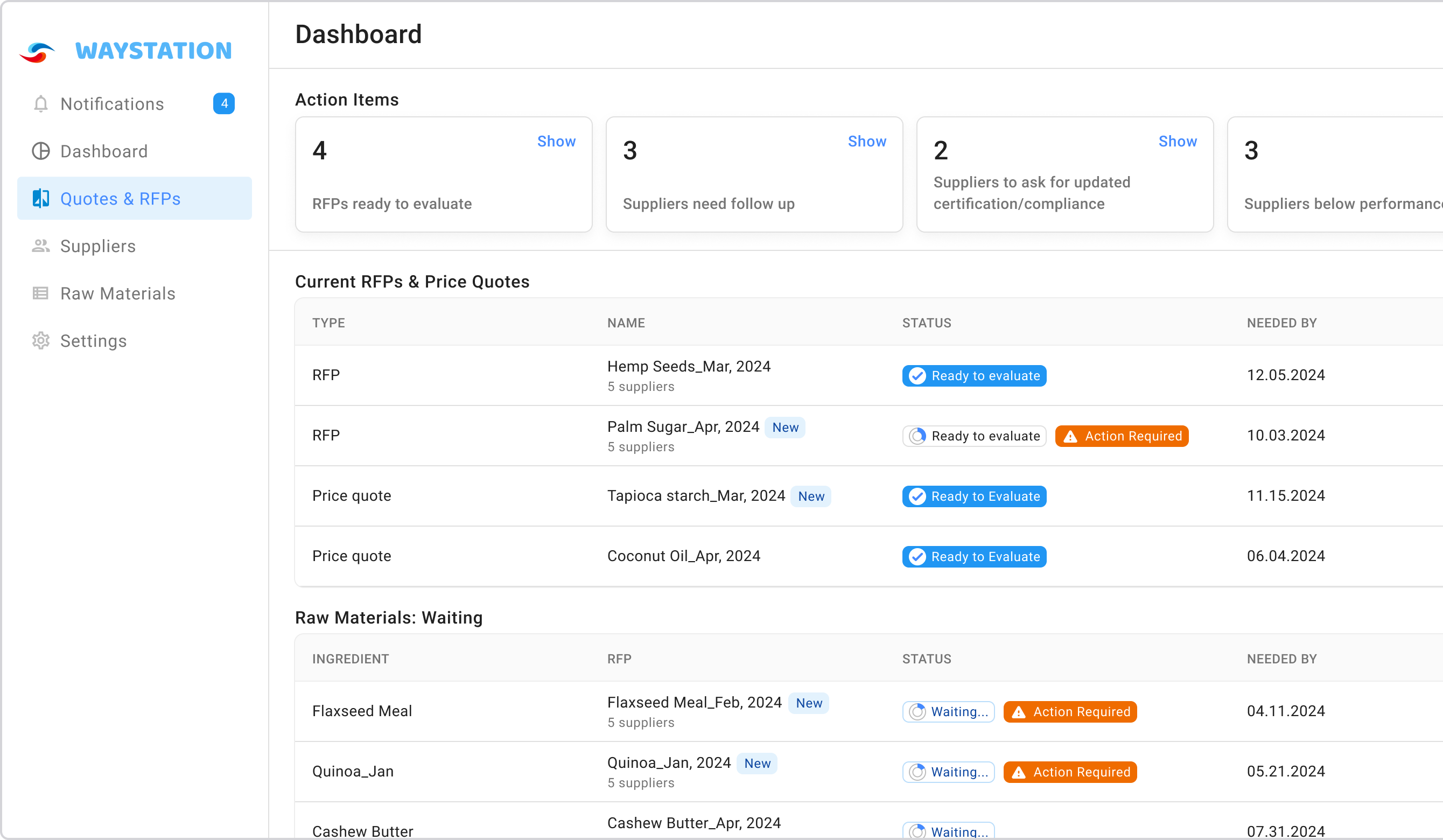Show suppliers needing updated certification

click(1178, 142)
